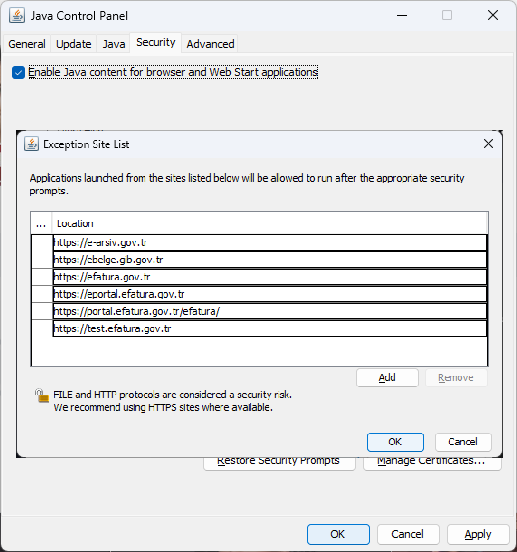Click the Java icon in Exception Site List title
The width and height of the screenshot is (517, 552).
pos(31,144)
